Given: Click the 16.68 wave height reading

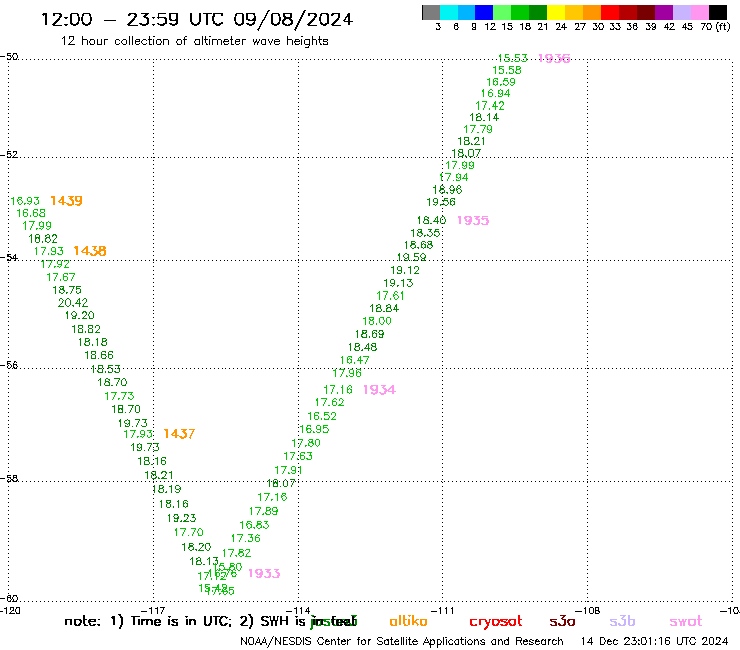Looking at the screenshot, I should coord(31,213).
